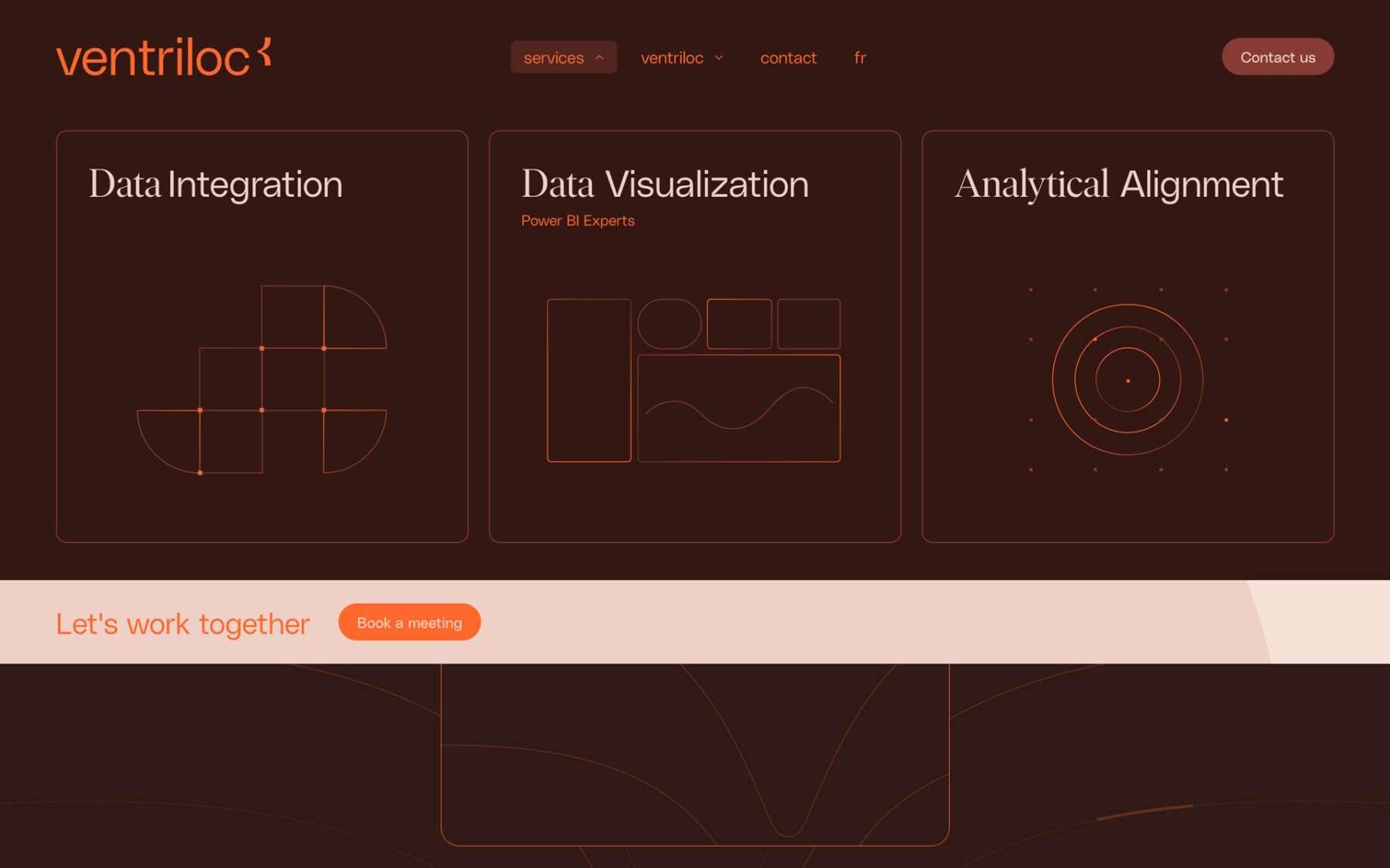
Task: Collapse the services menu chevron
Action: 600,57
